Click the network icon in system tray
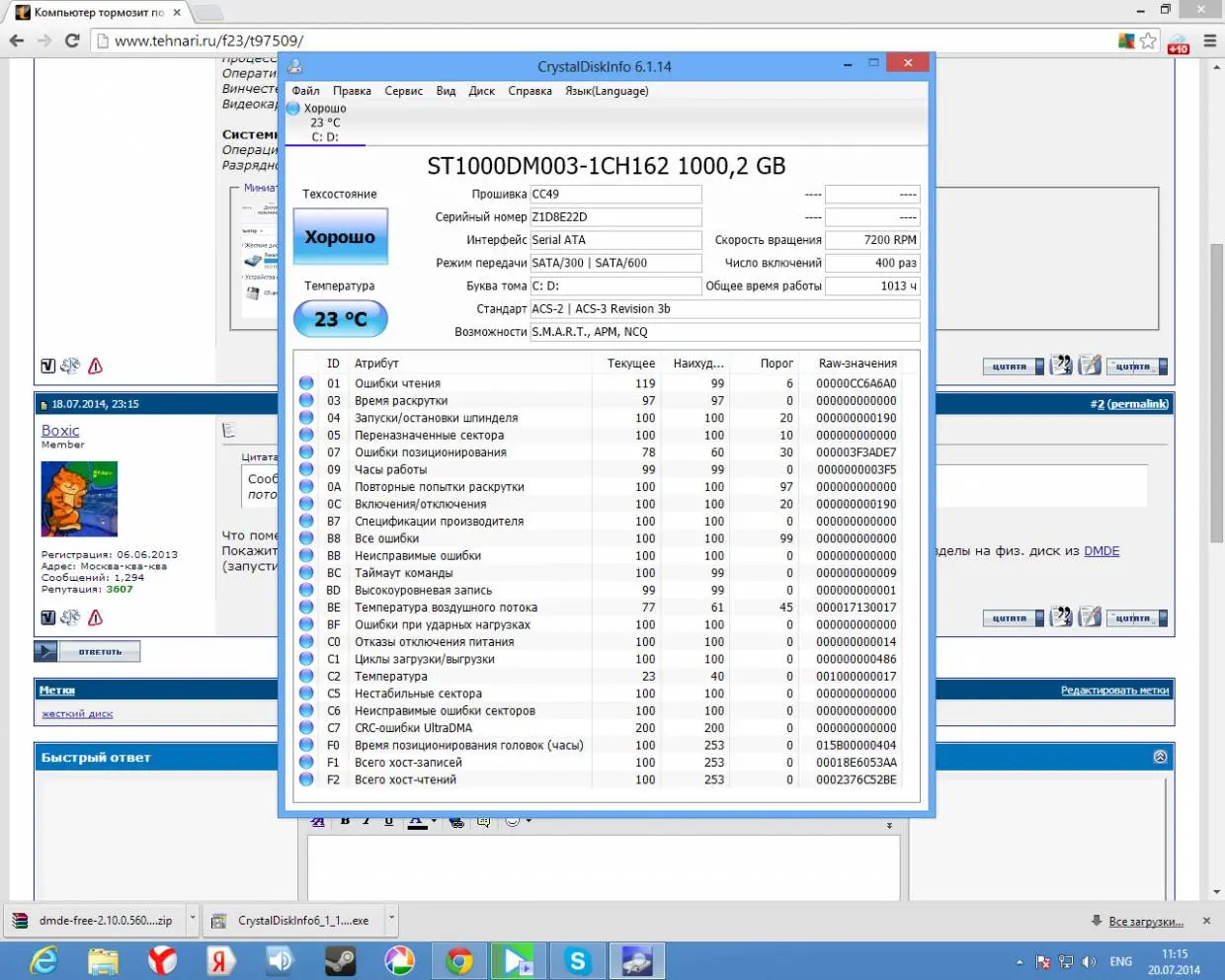This screenshot has height=980, width=1225. (x=1066, y=961)
